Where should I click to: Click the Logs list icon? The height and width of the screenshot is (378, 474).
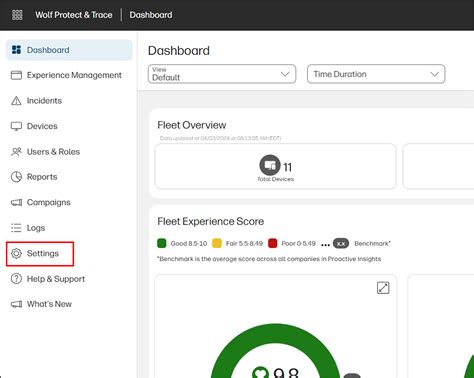point(16,228)
